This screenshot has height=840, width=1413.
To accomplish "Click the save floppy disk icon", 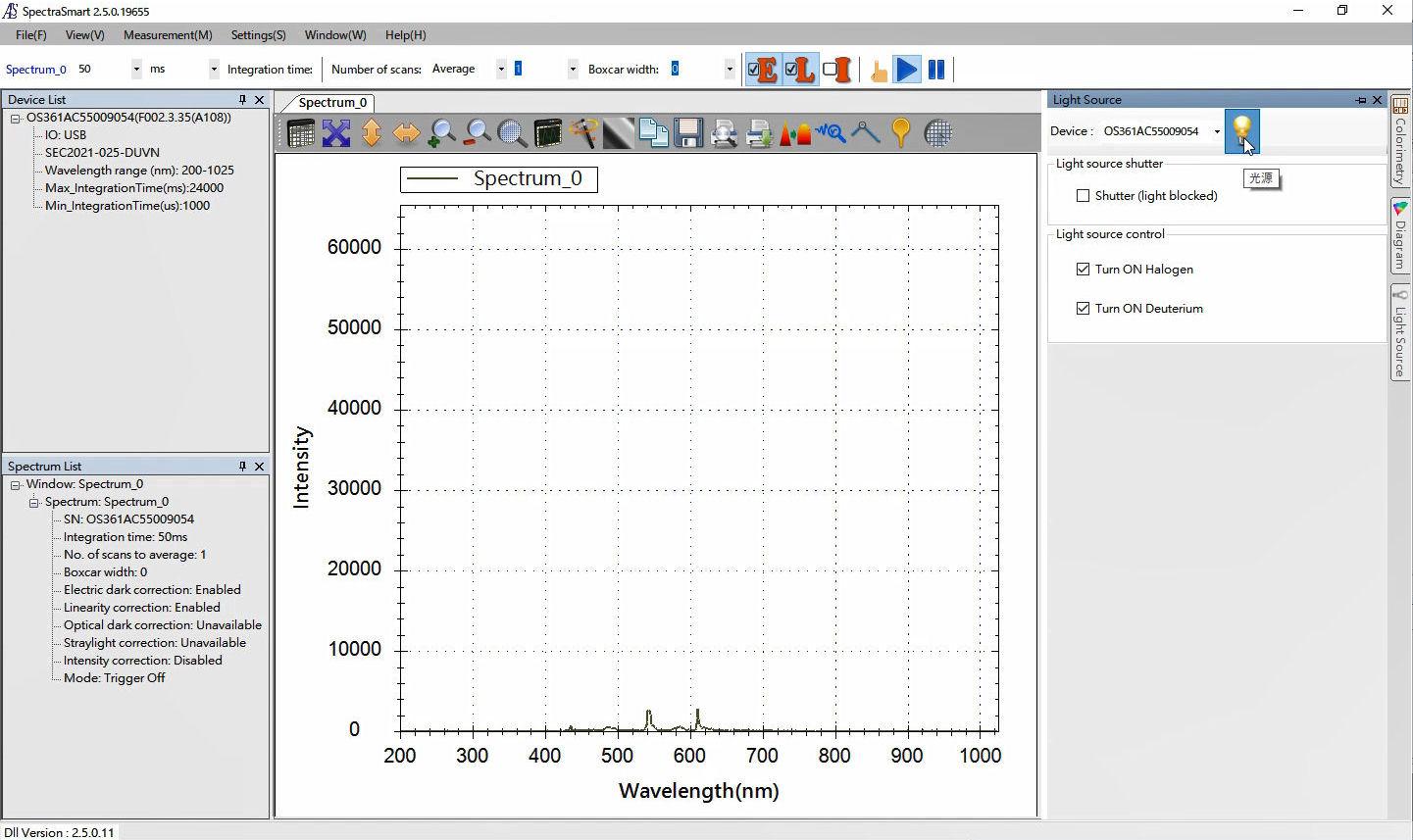I will [688, 133].
